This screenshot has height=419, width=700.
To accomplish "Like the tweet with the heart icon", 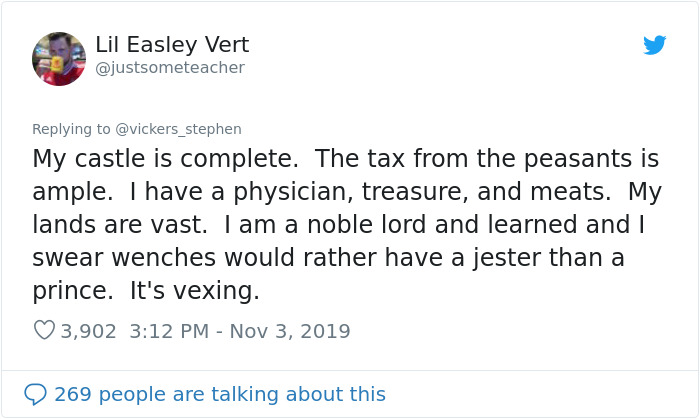I will [44, 330].
